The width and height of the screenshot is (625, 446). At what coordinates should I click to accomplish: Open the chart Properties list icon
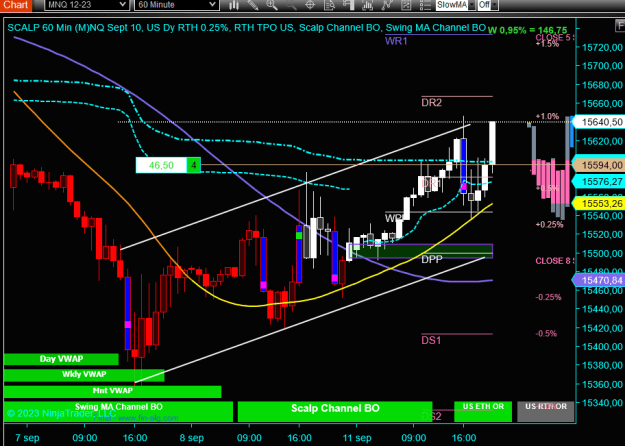pos(425,5)
